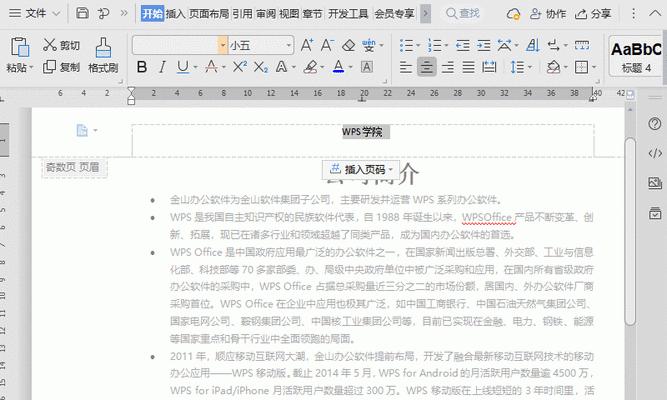The image size is (667, 400).
Task: Click the 协作 button
Action: 548,14
